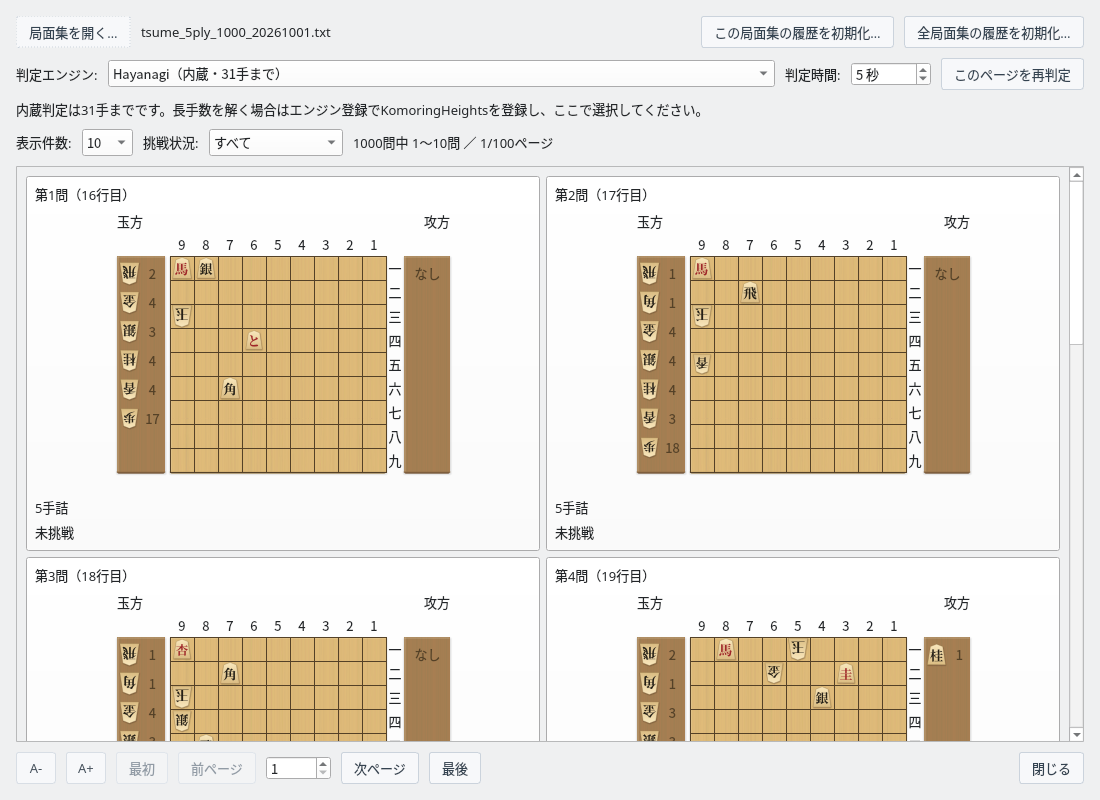Open the 挑戦状況 filter dropdown

tap(276, 143)
